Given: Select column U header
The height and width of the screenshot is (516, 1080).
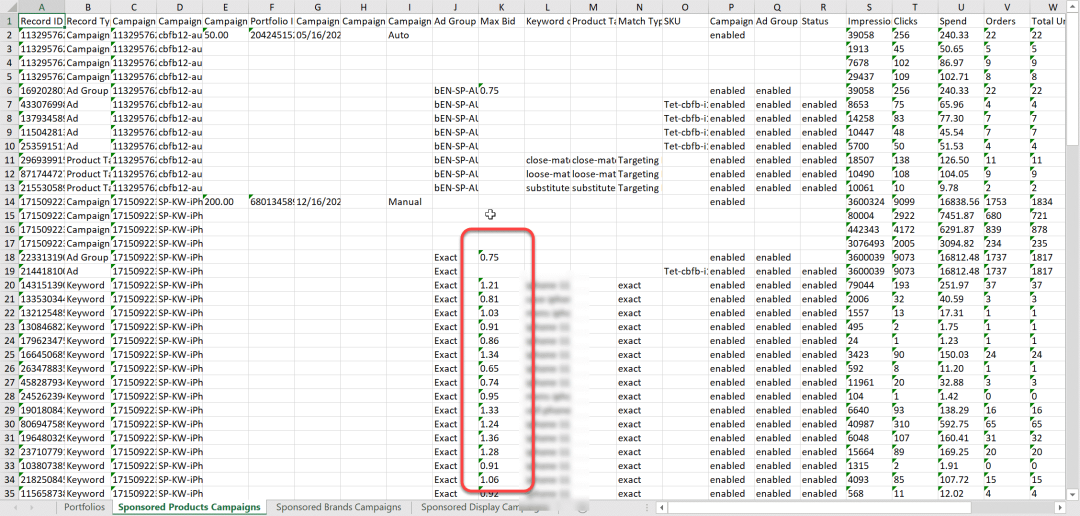Looking at the screenshot, I should click(x=960, y=7).
